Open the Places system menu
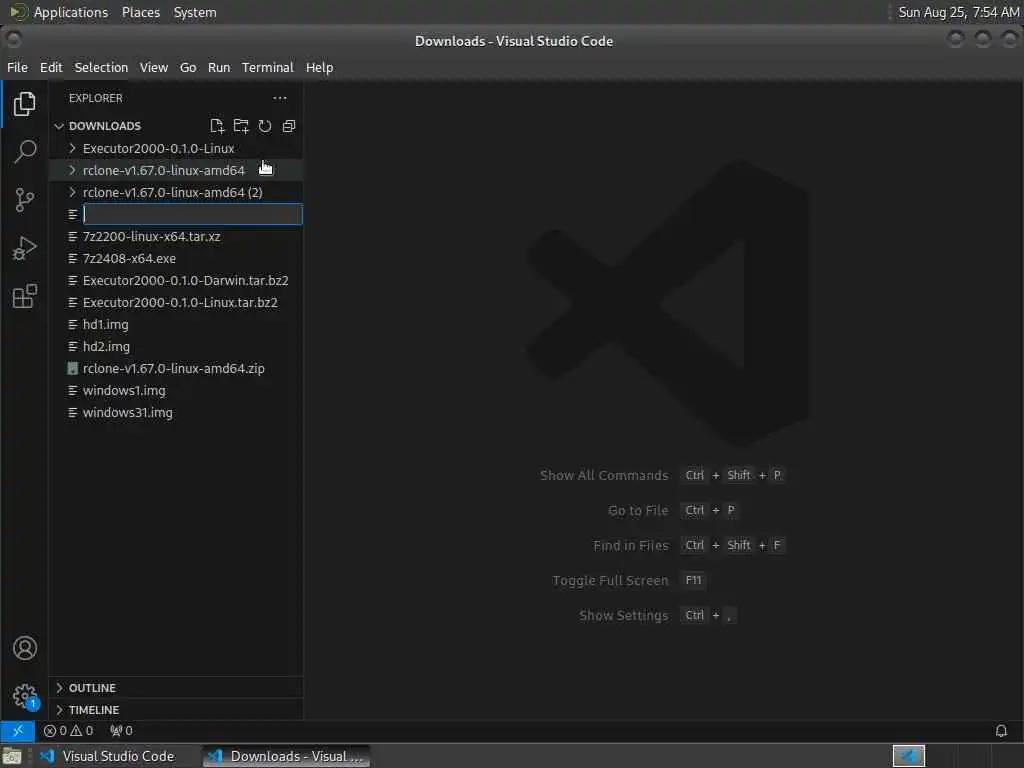This screenshot has width=1024, height=768. [x=141, y=12]
